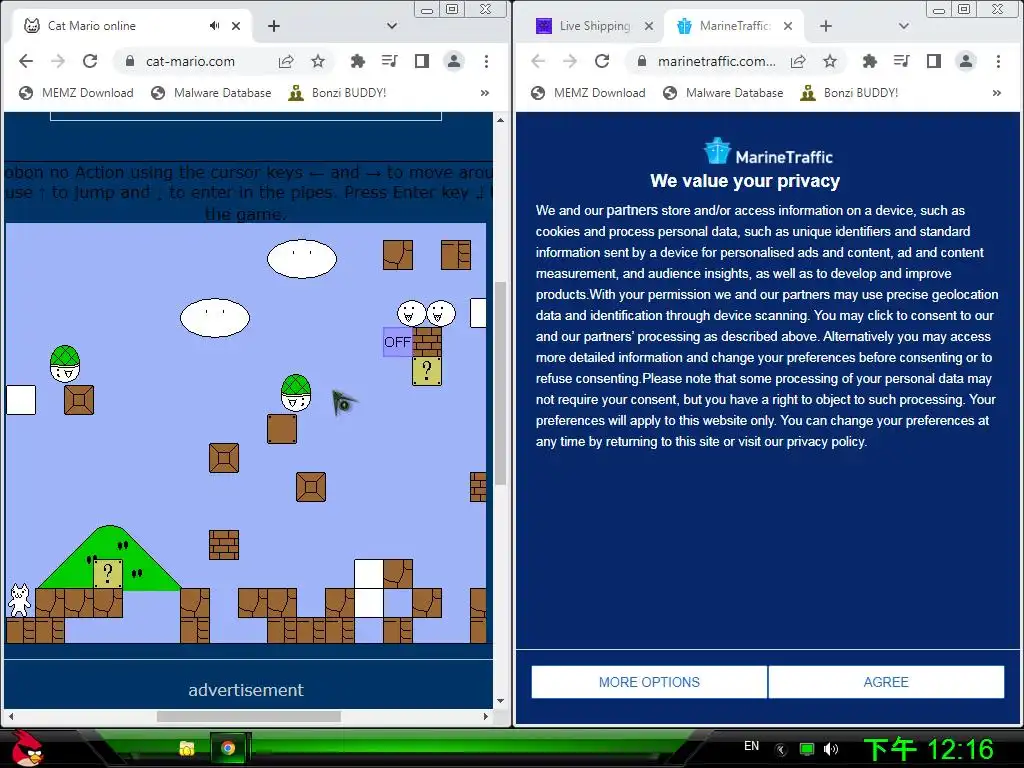Click MORE OPTIONS on the privacy dialog
The image size is (1024, 768).
pyautogui.click(x=649, y=682)
